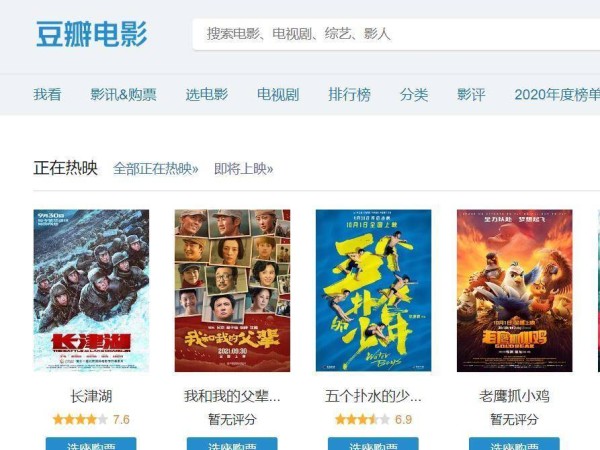Open 长津湖 movie poster

(x=91, y=290)
